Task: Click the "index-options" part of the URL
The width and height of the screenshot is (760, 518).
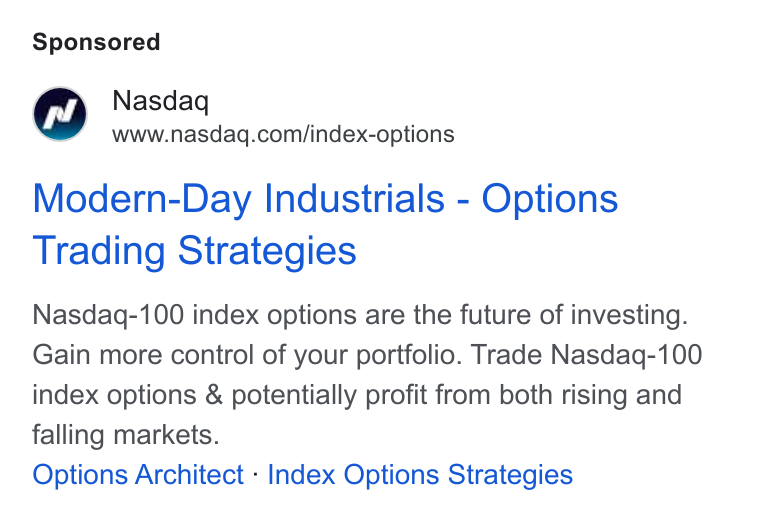Action: 382,135
